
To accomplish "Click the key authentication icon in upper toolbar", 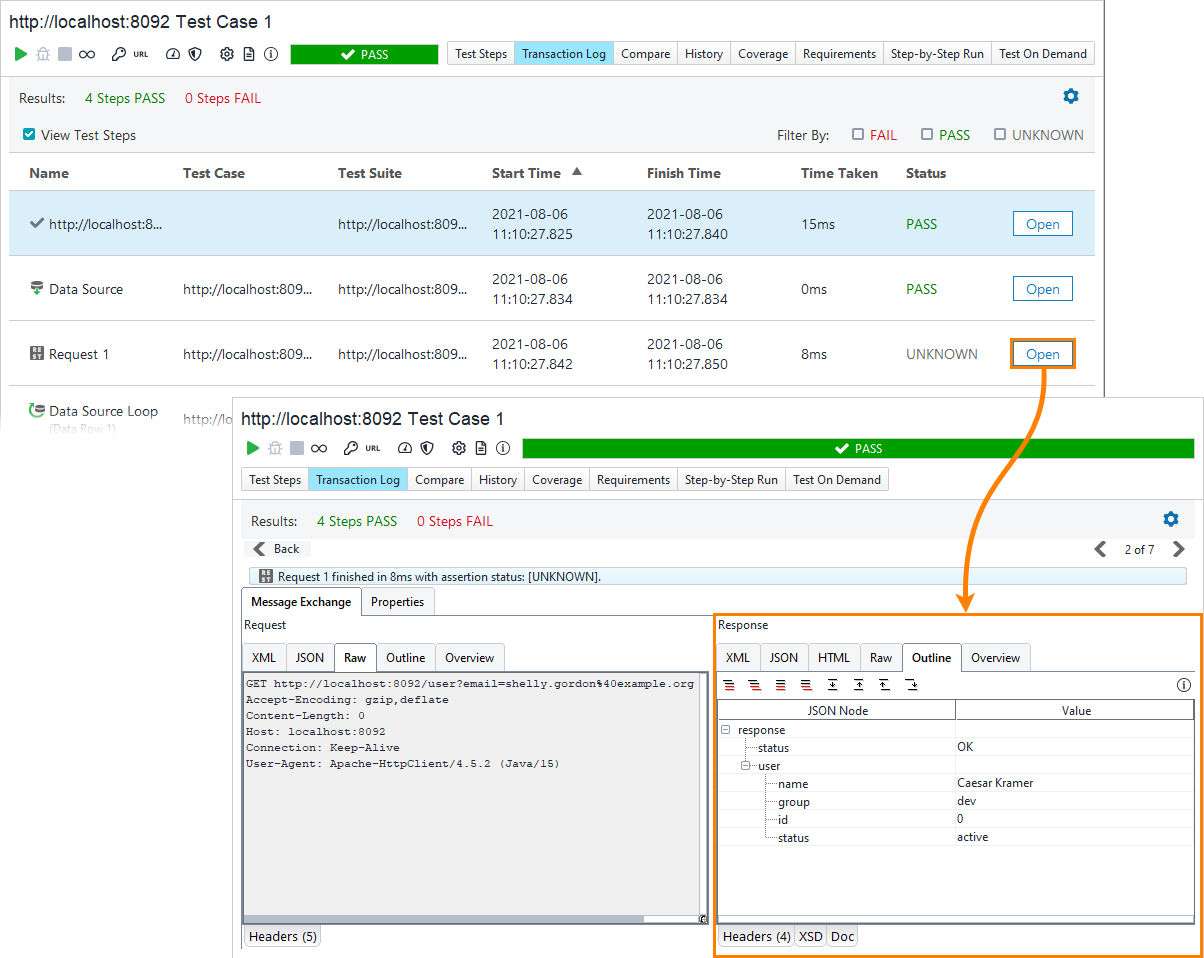I will click(118, 54).
